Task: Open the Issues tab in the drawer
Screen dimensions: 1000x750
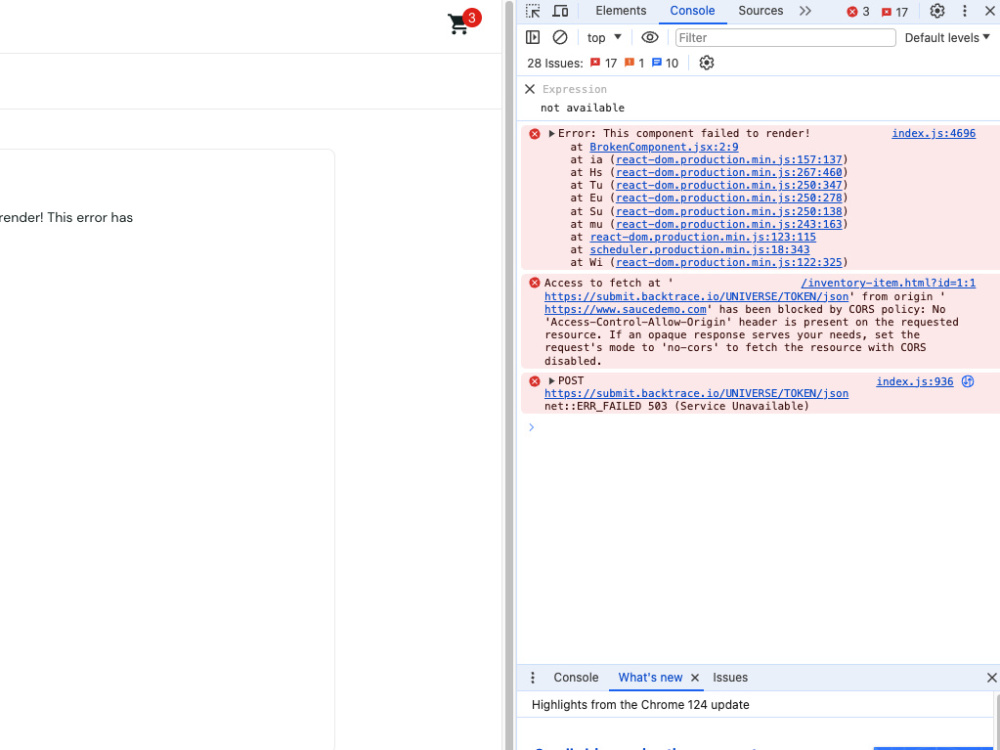Action: pyautogui.click(x=730, y=678)
